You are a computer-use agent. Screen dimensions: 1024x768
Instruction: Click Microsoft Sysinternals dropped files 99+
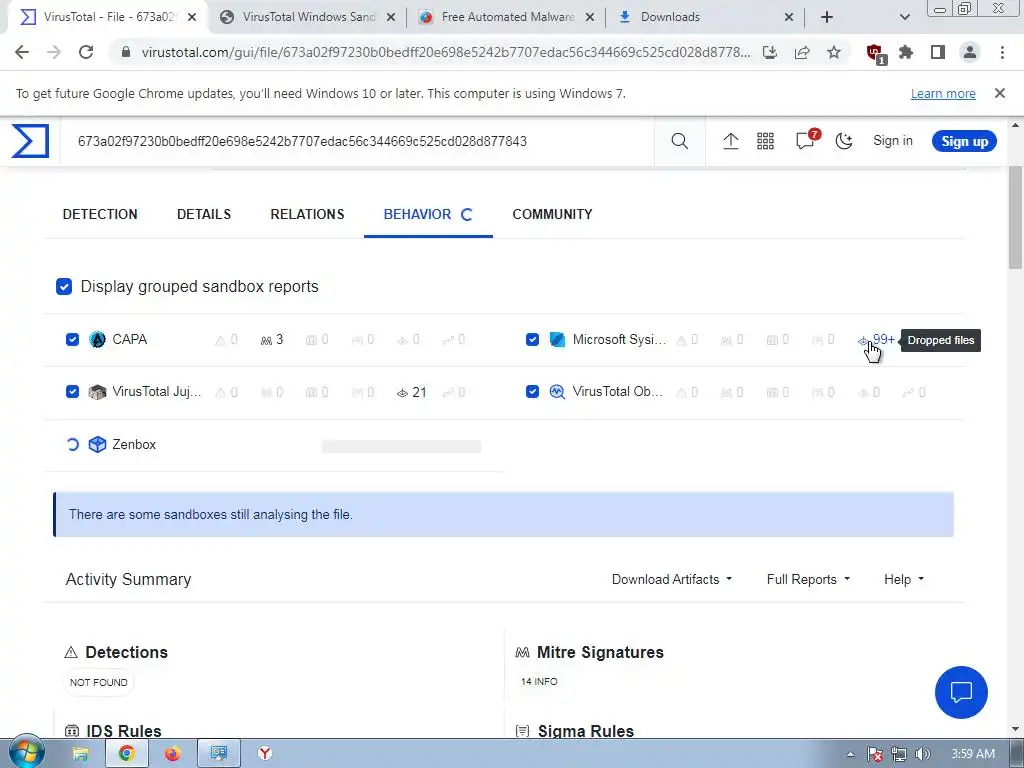point(876,340)
